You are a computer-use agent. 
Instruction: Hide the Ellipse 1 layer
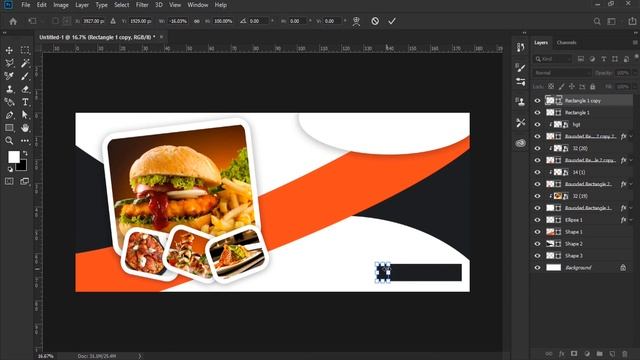pos(537,220)
